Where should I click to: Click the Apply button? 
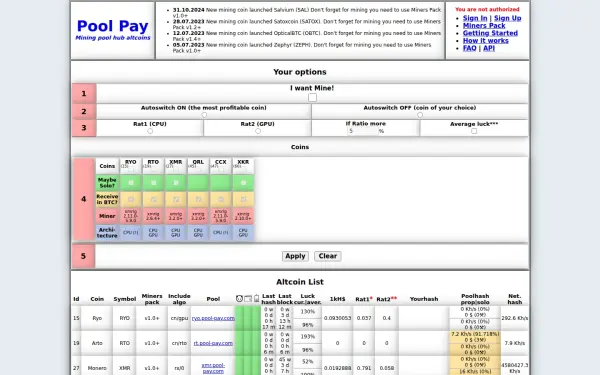(295, 256)
